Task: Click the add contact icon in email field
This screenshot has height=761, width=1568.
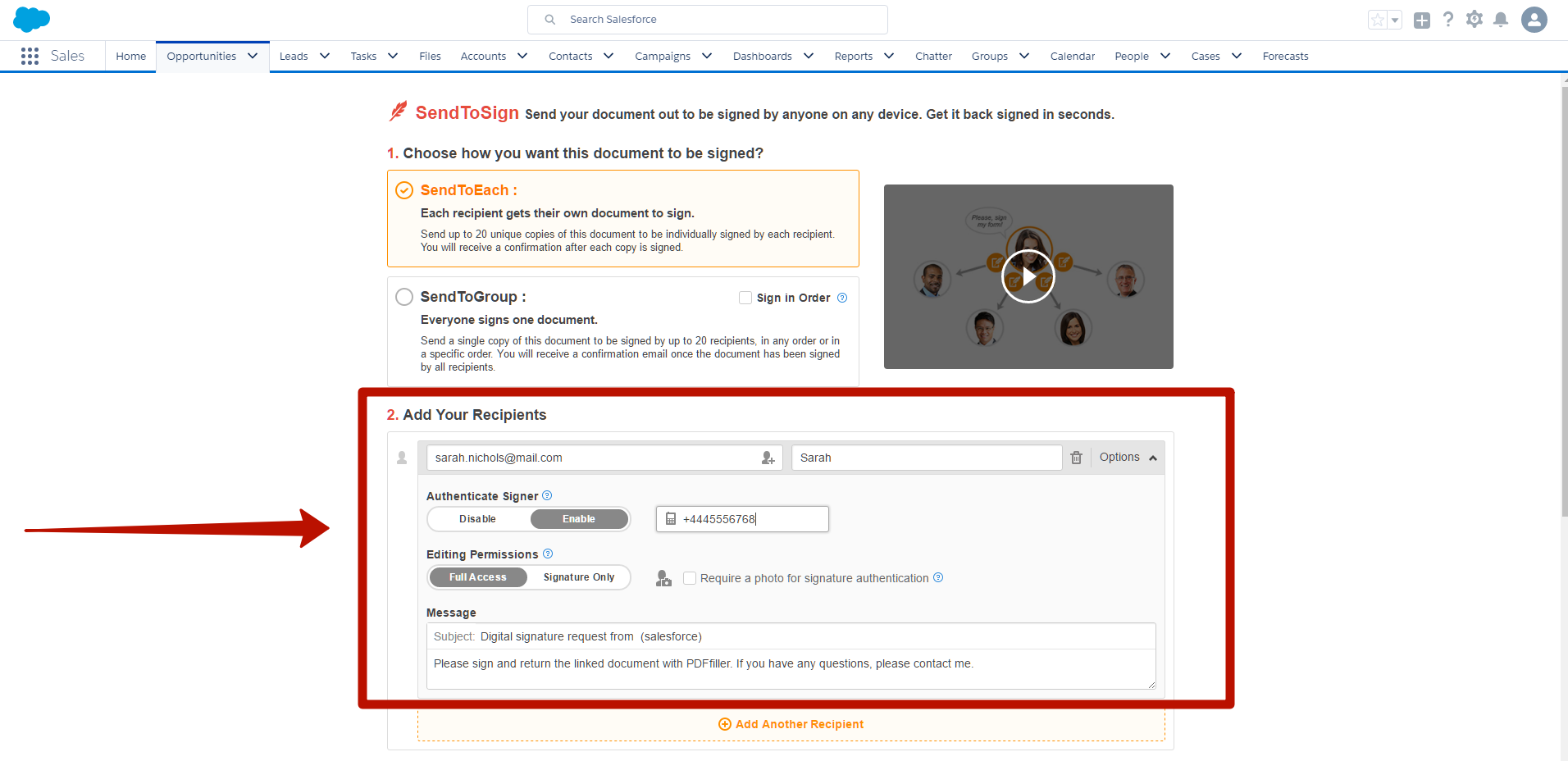Action: (x=768, y=458)
